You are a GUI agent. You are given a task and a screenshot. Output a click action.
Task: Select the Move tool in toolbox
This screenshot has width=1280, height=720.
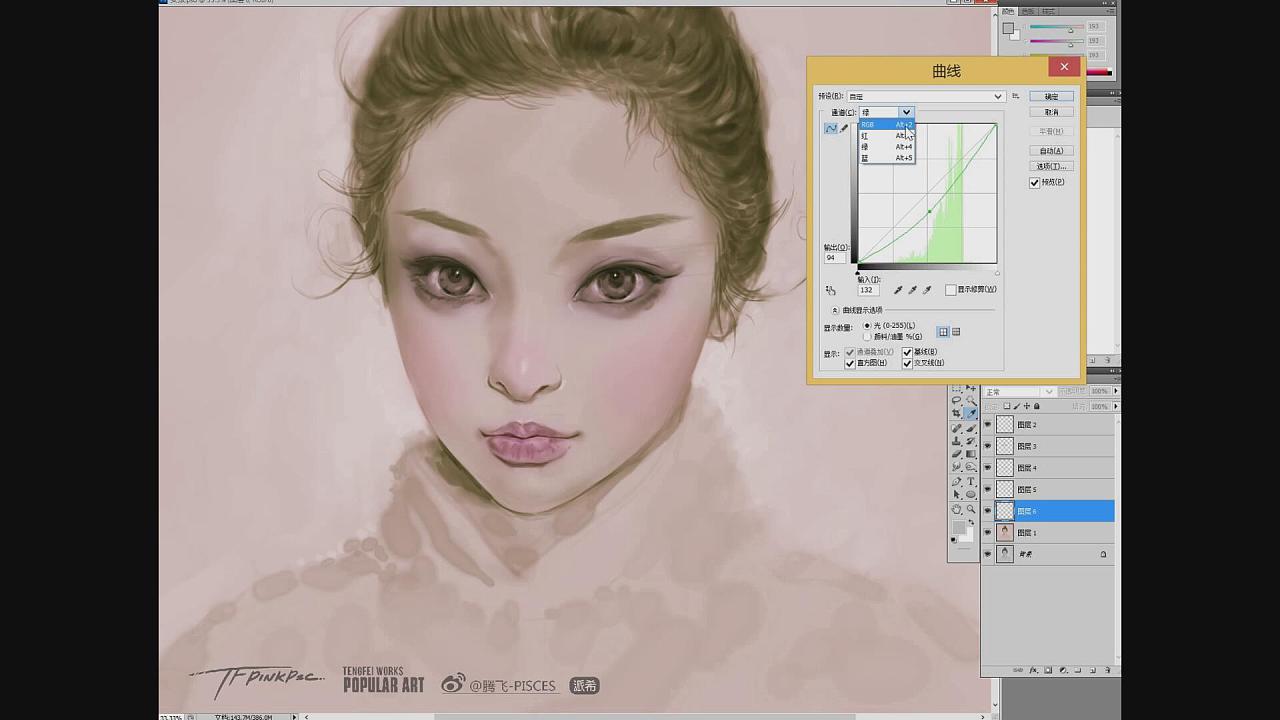point(971,387)
